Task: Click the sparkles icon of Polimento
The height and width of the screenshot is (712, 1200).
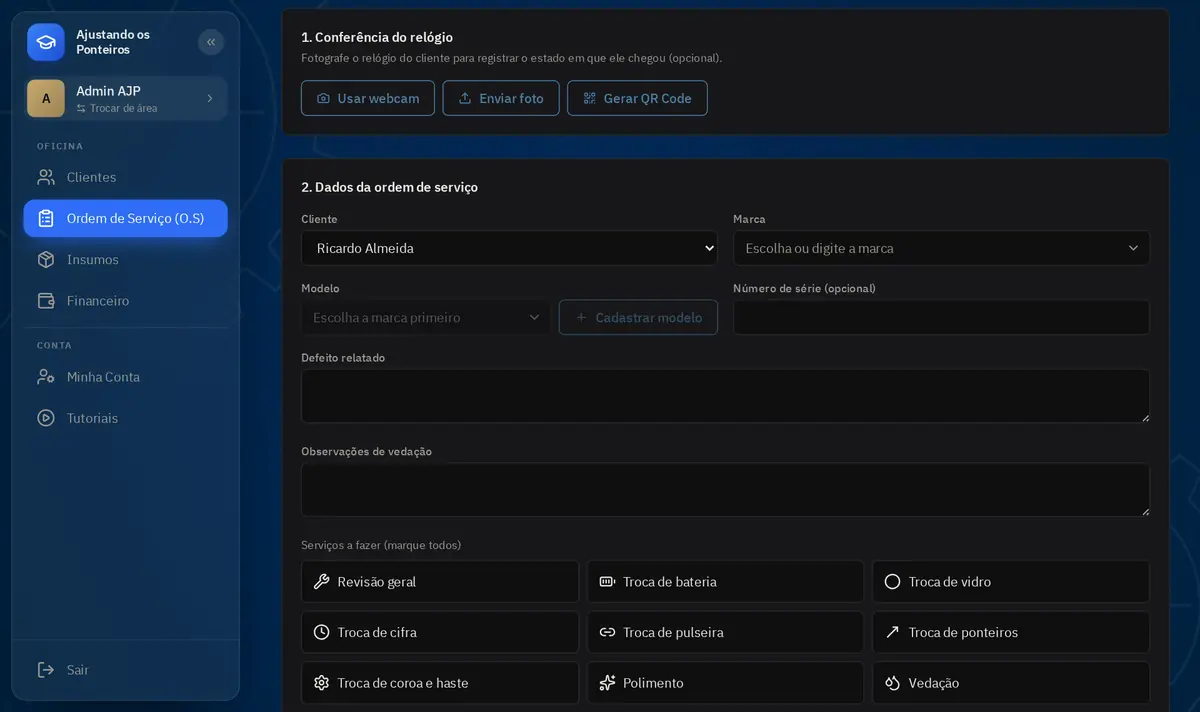Action: [607, 683]
